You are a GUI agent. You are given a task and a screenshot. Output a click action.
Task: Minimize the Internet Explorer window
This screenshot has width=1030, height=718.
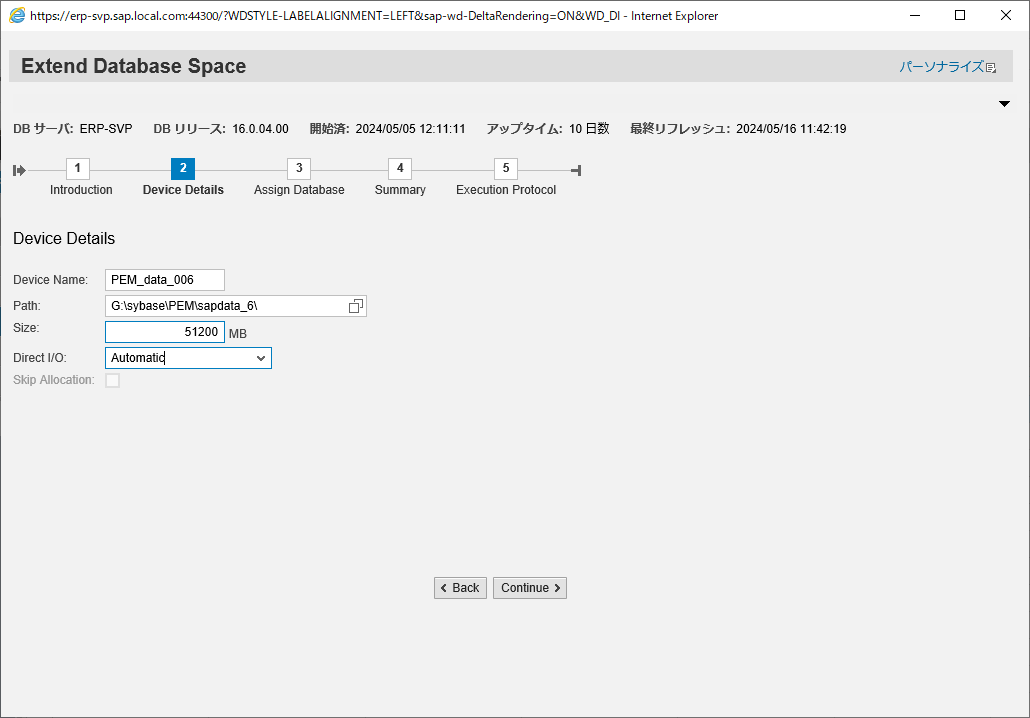pos(914,15)
